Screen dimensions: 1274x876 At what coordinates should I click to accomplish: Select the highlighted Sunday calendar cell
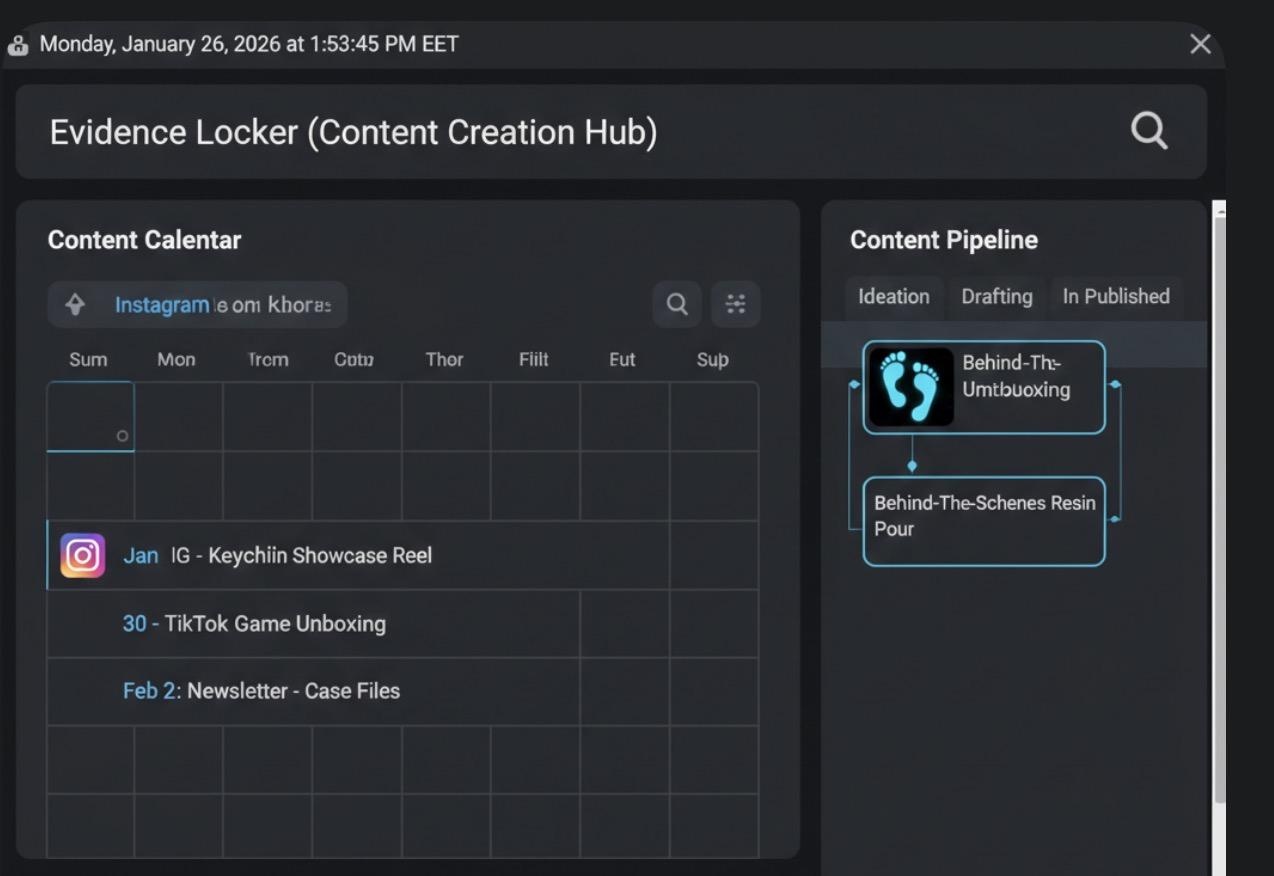(x=90, y=417)
